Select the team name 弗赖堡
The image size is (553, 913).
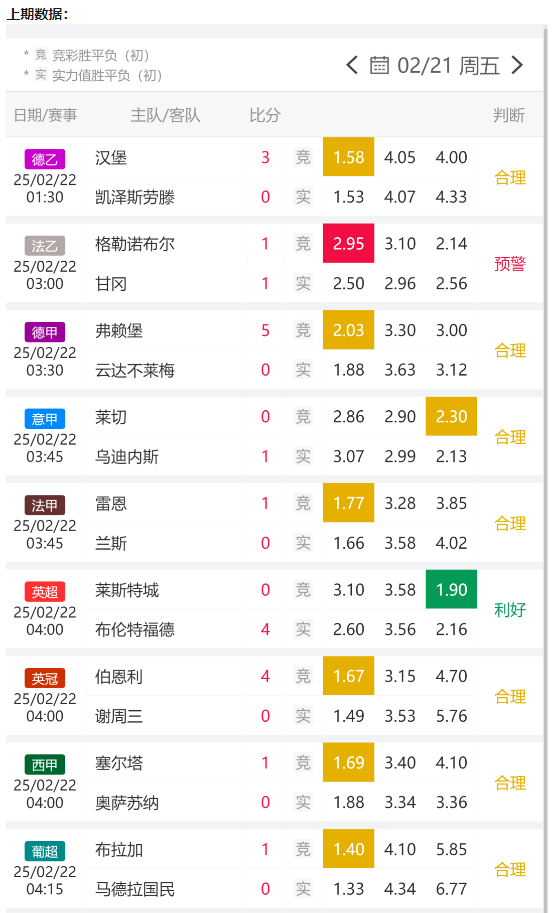point(119,331)
